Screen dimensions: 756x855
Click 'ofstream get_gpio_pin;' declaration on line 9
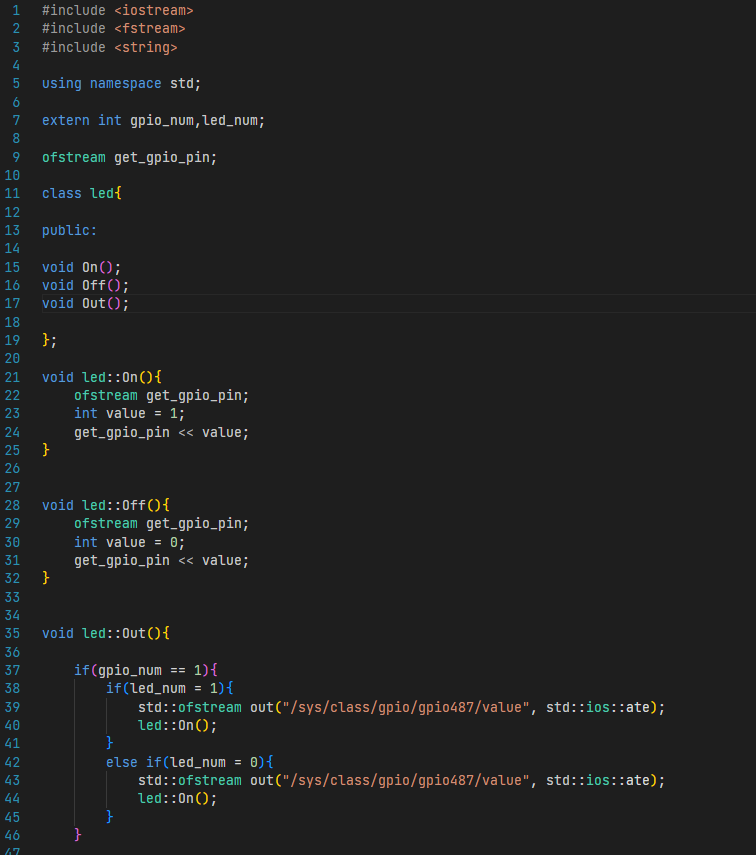pos(129,157)
